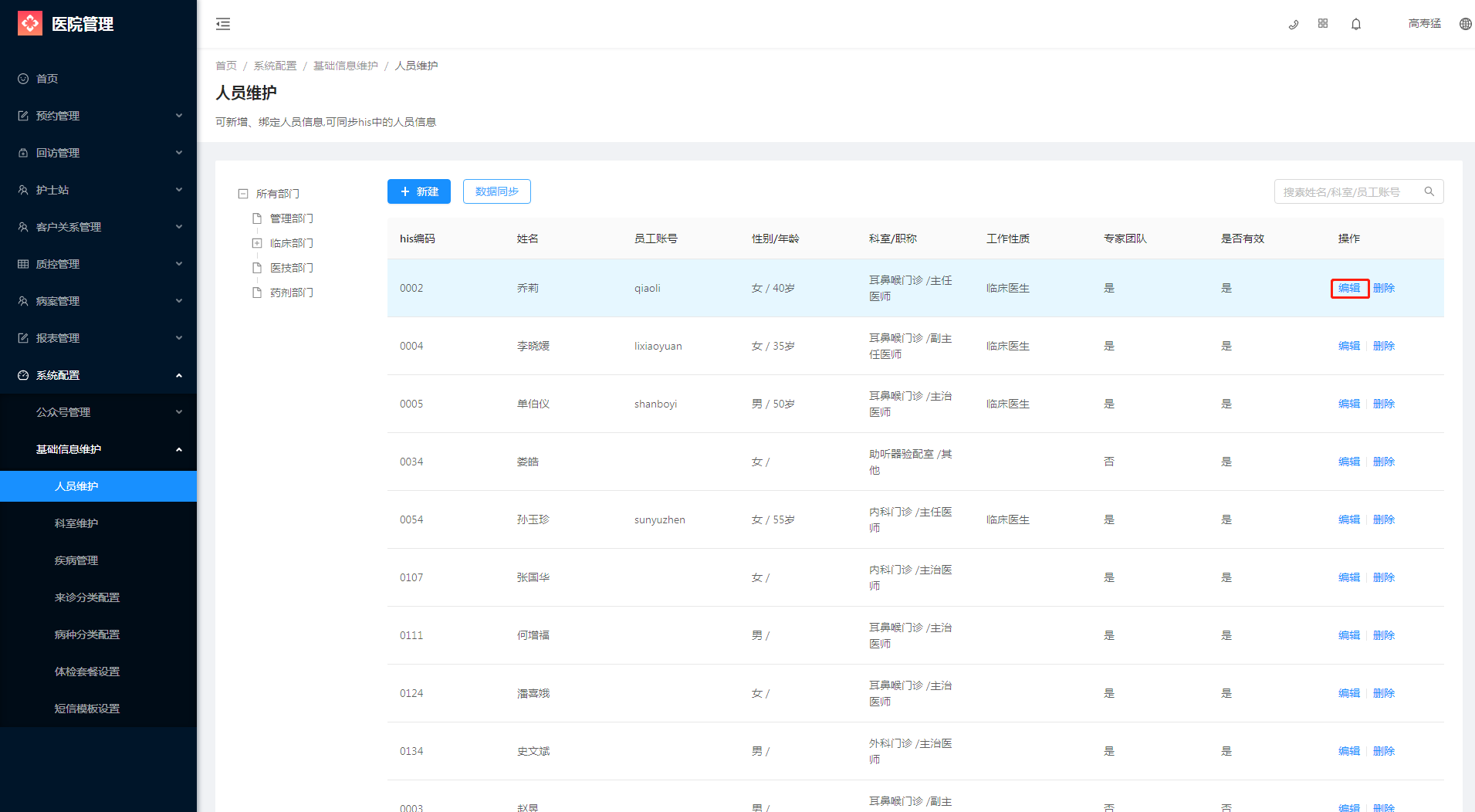1475x812 pixels.
Task: Edit the 娄皓 record
Action: [x=1349, y=462]
